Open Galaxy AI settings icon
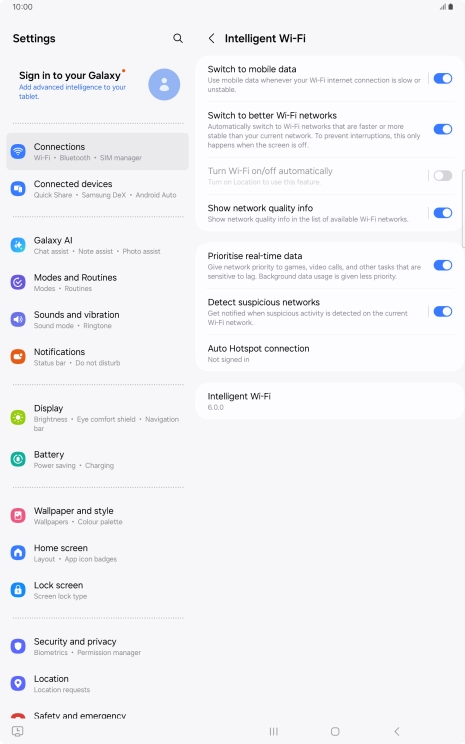 coord(18,245)
